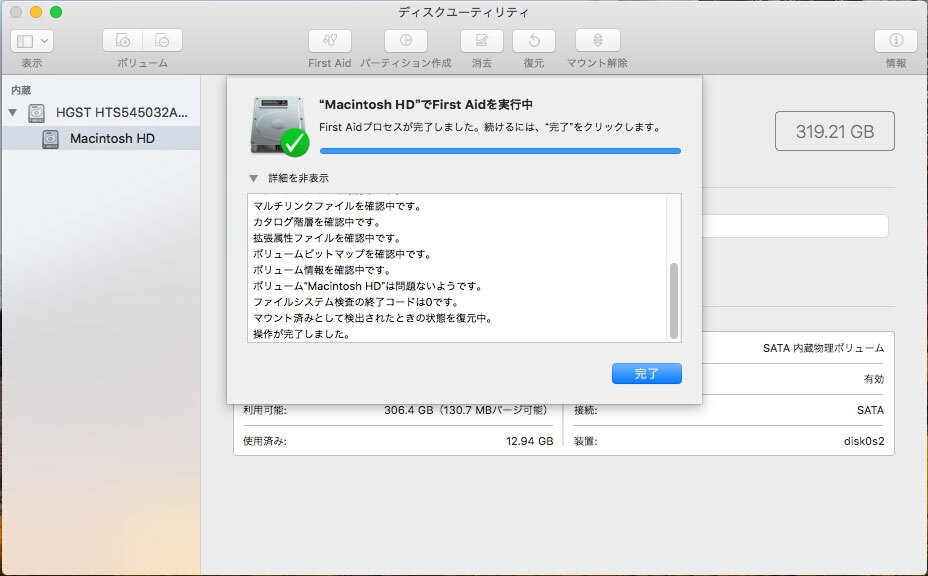The image size is (928, 576).
Task: Select the Macintosh HD volume
Action: [112, 139]
